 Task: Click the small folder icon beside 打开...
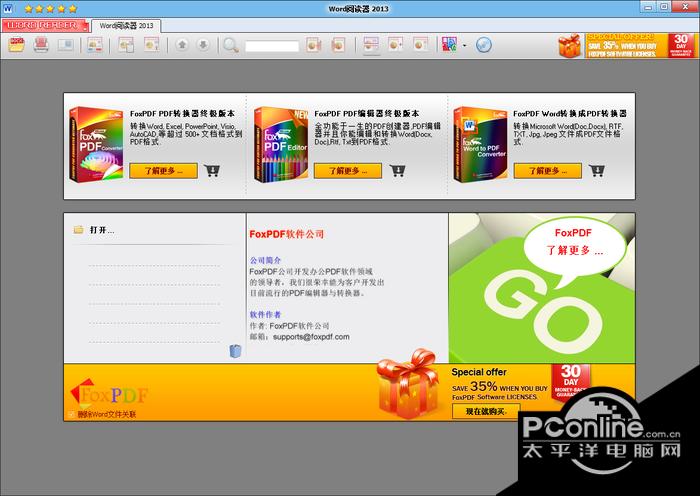79,229
